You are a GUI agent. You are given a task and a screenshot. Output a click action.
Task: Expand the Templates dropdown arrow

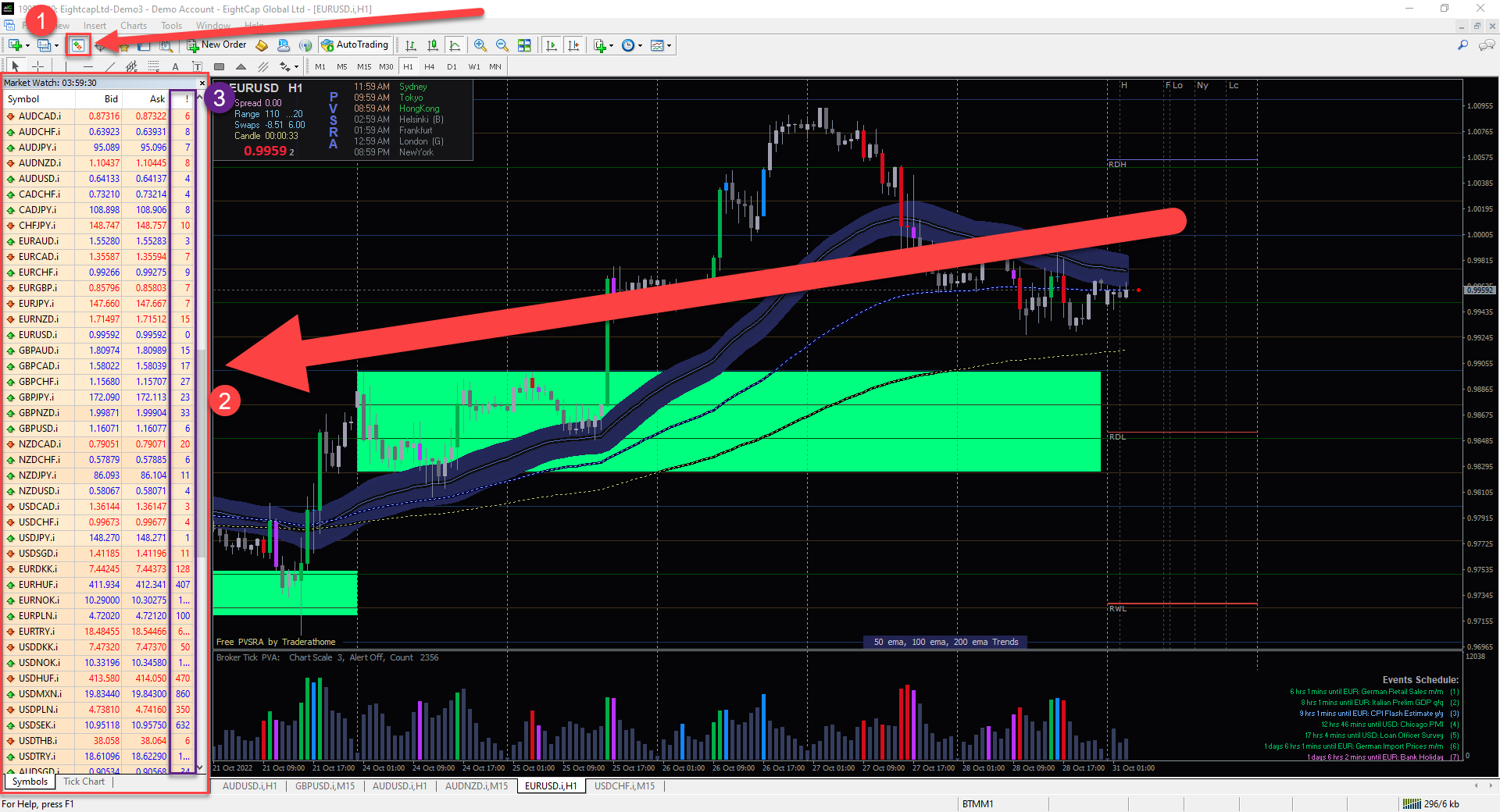(x=670, y=45)
